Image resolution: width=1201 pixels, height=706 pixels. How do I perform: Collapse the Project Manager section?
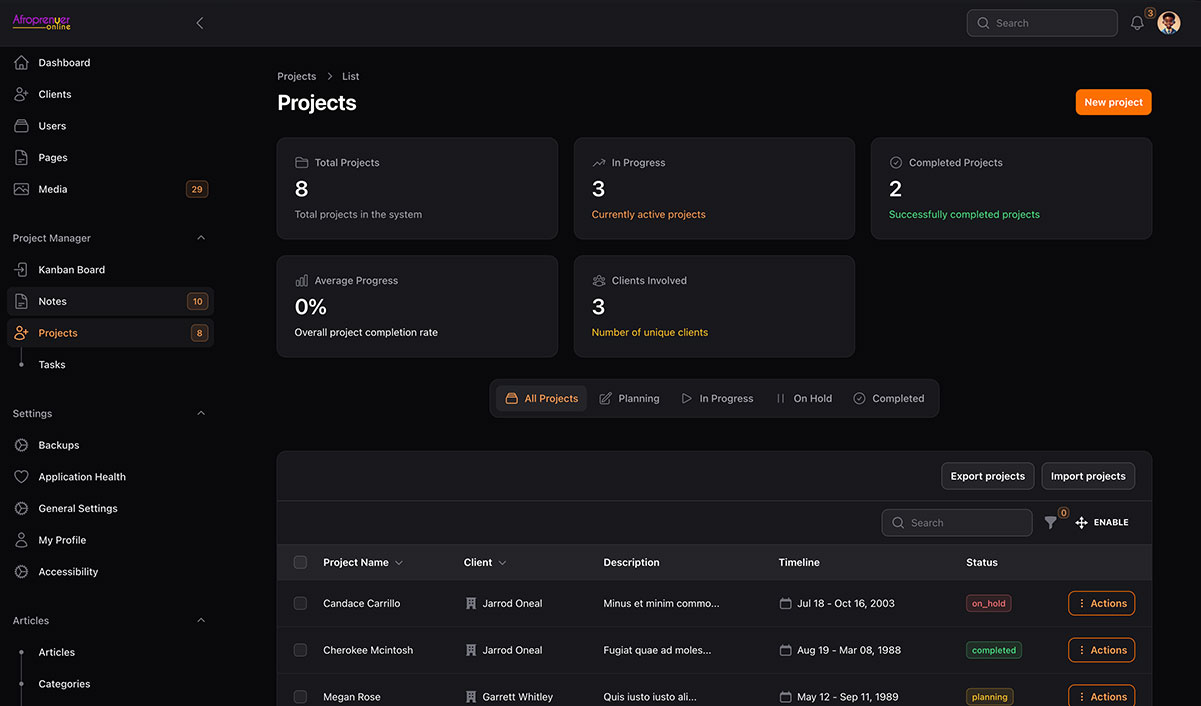pyautogui.click(x=201, y=238)
